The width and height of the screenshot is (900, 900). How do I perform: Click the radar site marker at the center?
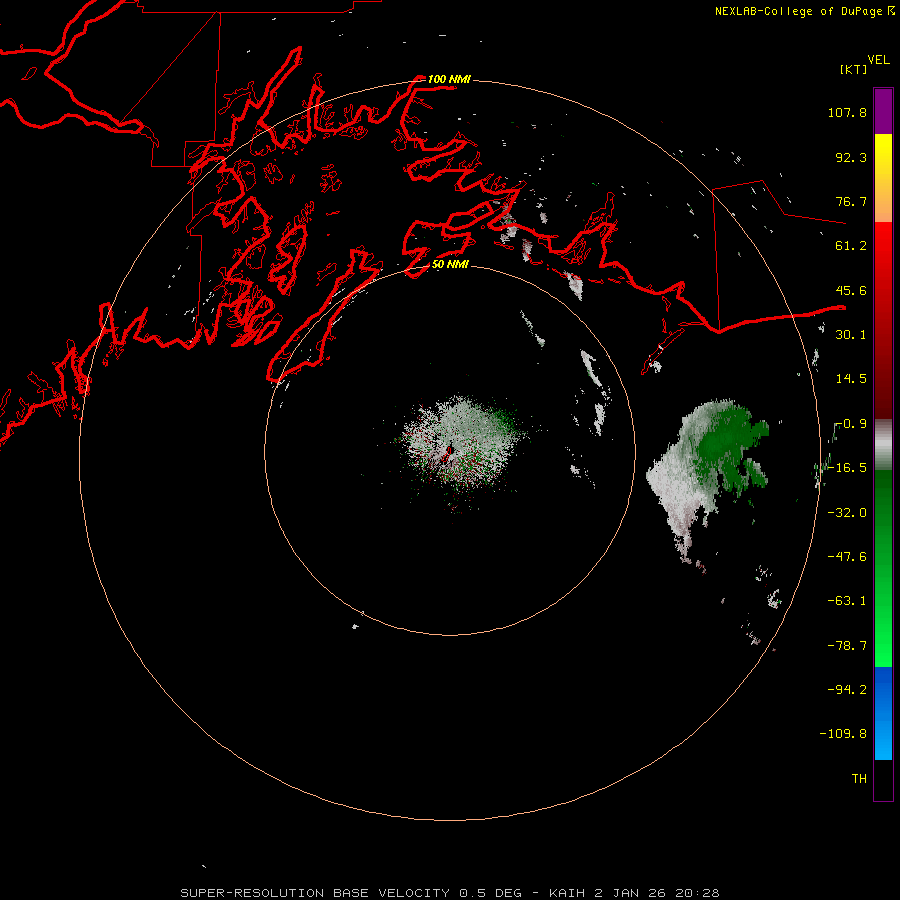[449, 451]
